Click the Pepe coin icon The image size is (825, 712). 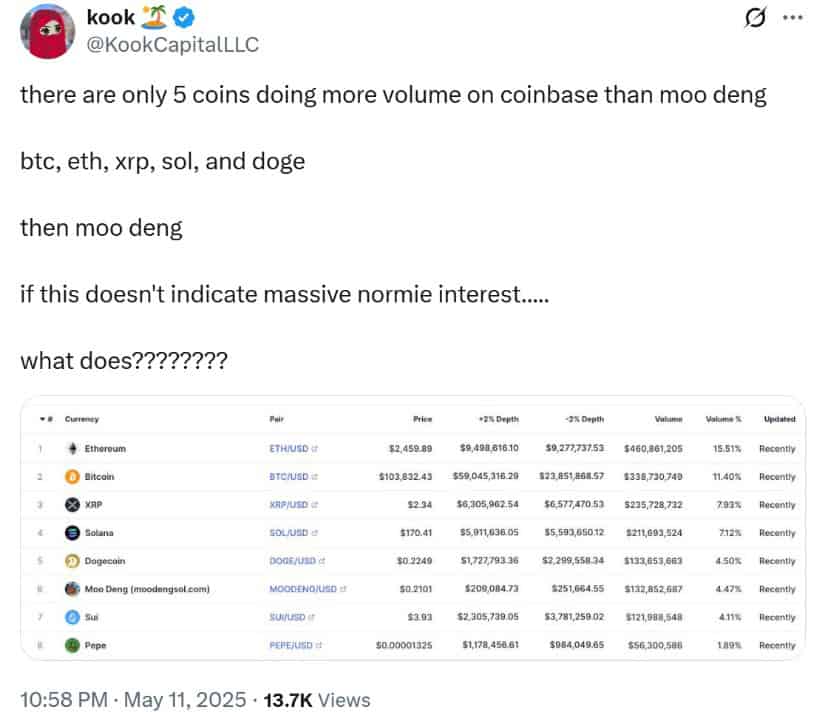pyautogui.click(x=70, y=645)
